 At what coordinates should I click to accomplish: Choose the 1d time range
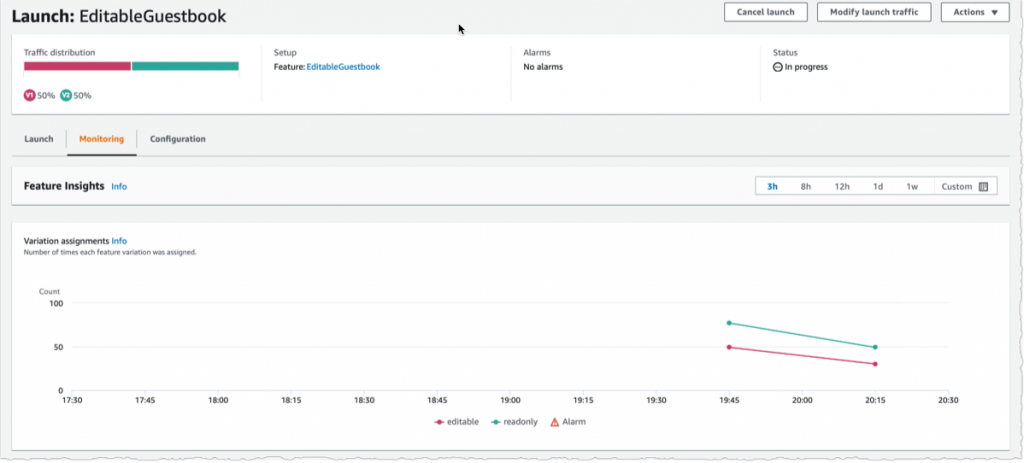[x=877, y=187]
